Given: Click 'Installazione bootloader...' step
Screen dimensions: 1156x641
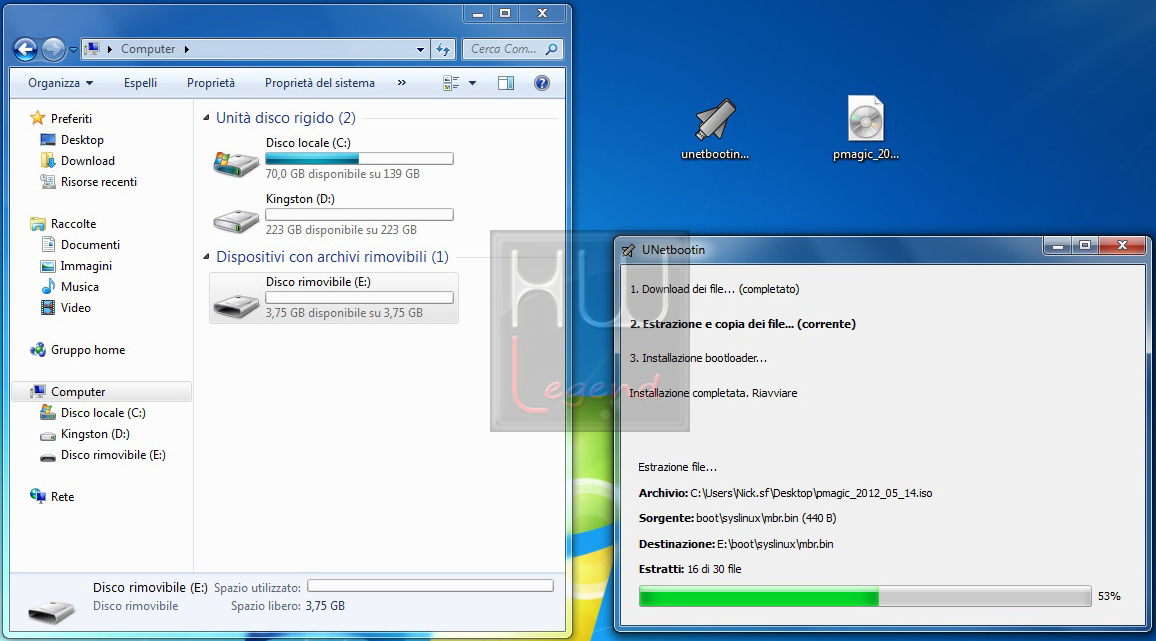Looking at the screenshot, I should [698, 358].
